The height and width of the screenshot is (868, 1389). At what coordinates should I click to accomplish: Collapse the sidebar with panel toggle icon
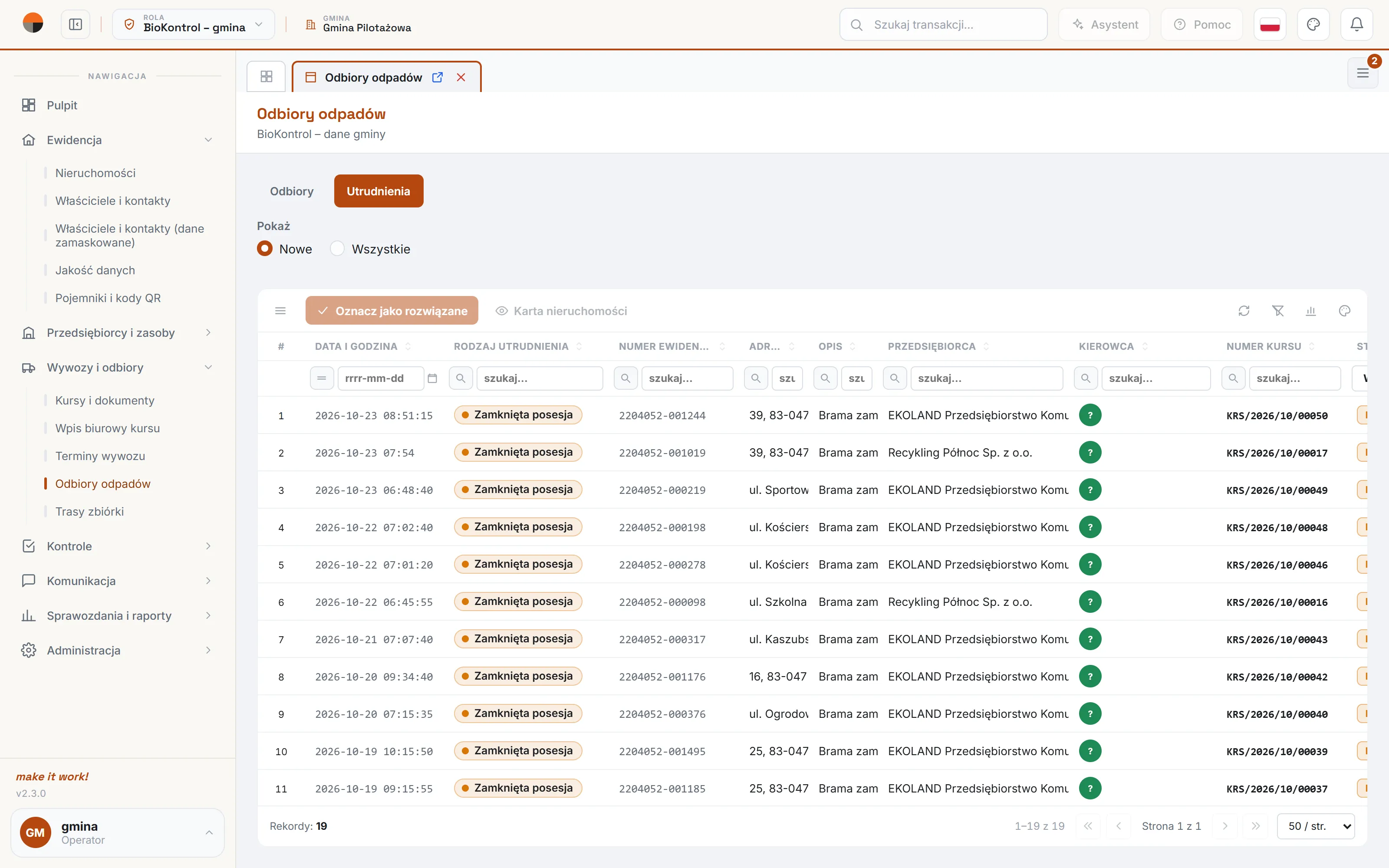coord(75,25)
